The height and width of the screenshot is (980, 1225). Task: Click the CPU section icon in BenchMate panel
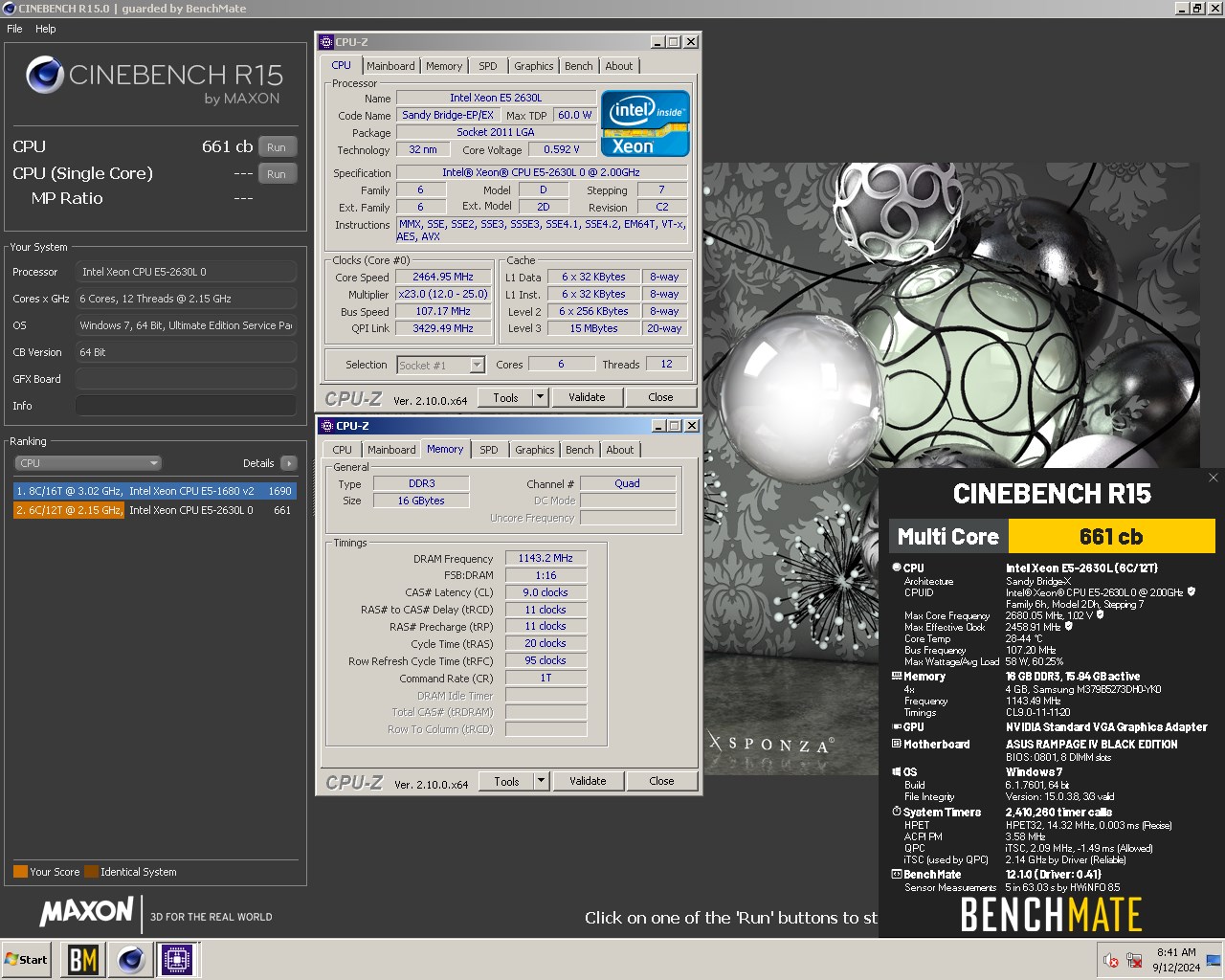click(x=897, y=568)
